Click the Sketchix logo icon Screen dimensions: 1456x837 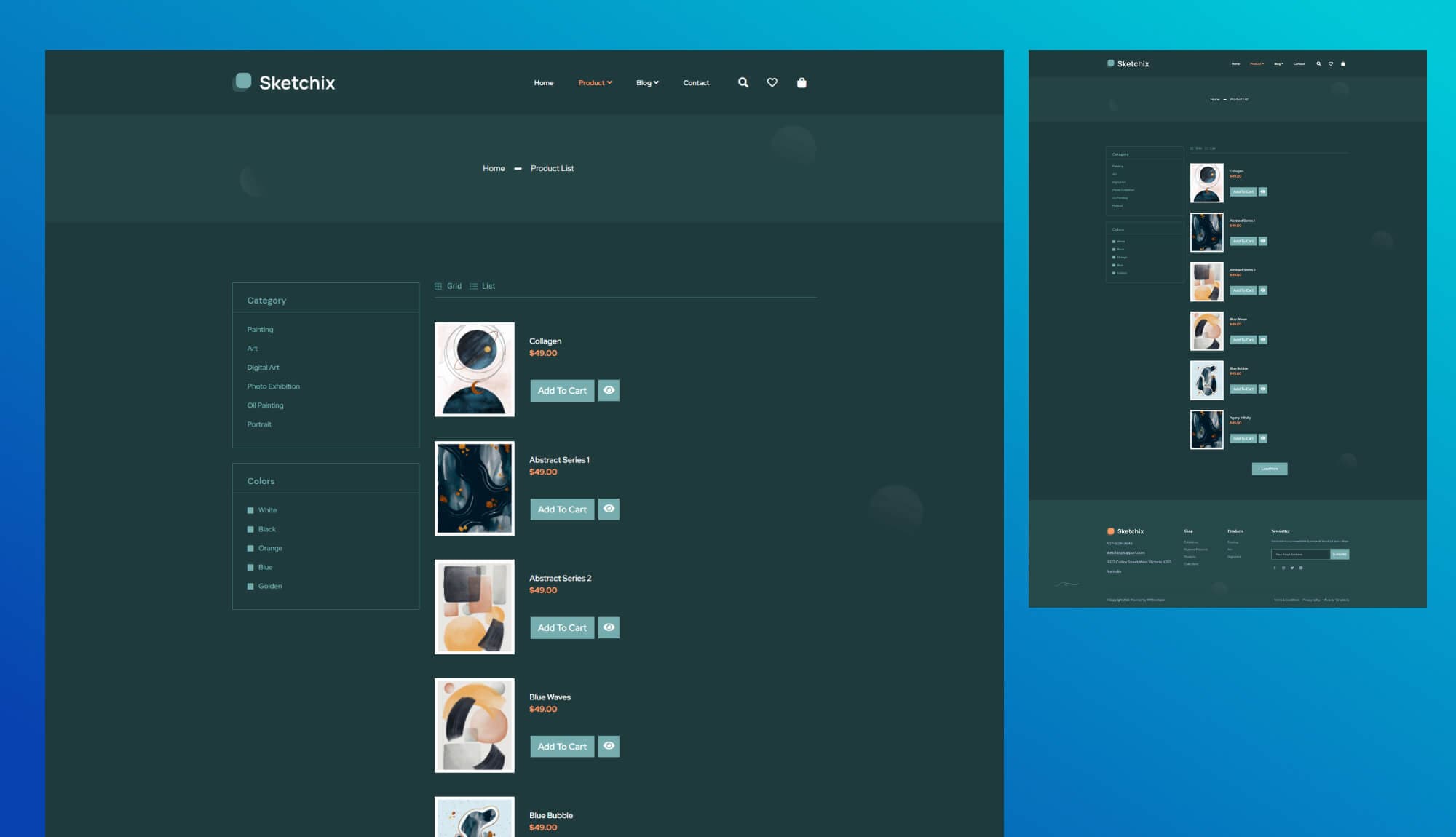pyautogui.click(x=242, y=82)
